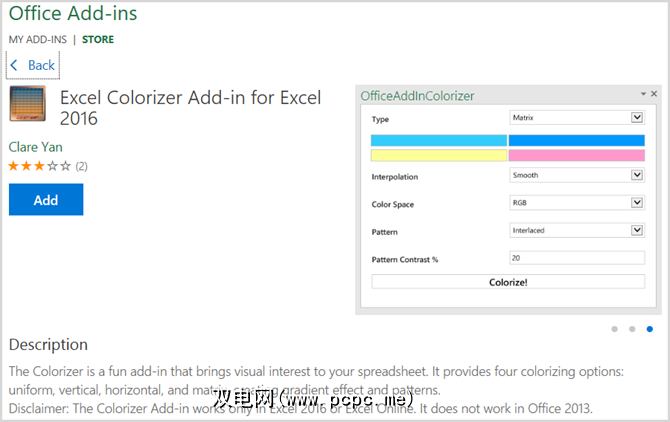Pick the cyan color swatch
The height and width of the screenshot is (422, 670).
click(x=439, y=141)
